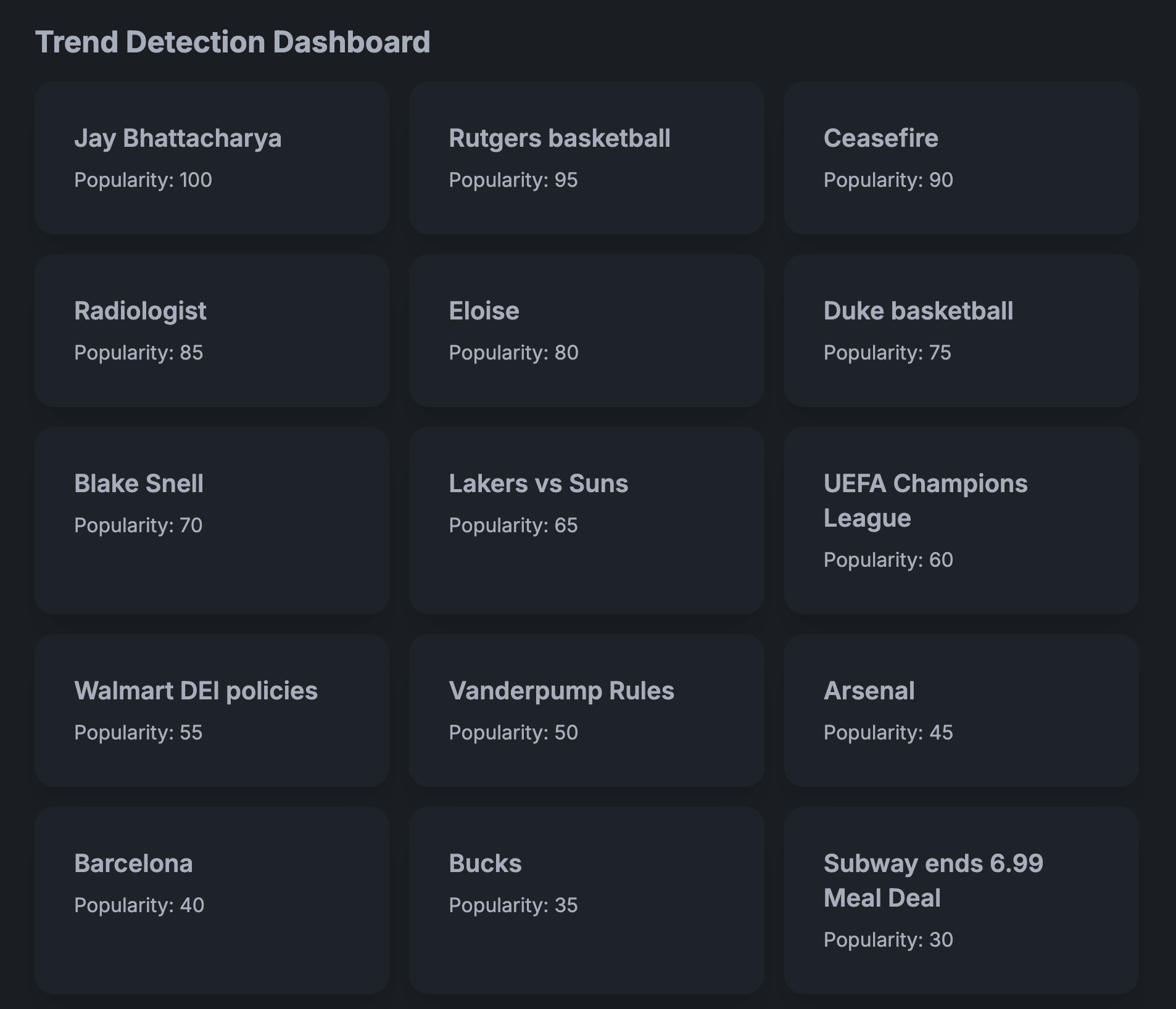
Task: Open the Radiologist trend card
Action: (212, 331)
